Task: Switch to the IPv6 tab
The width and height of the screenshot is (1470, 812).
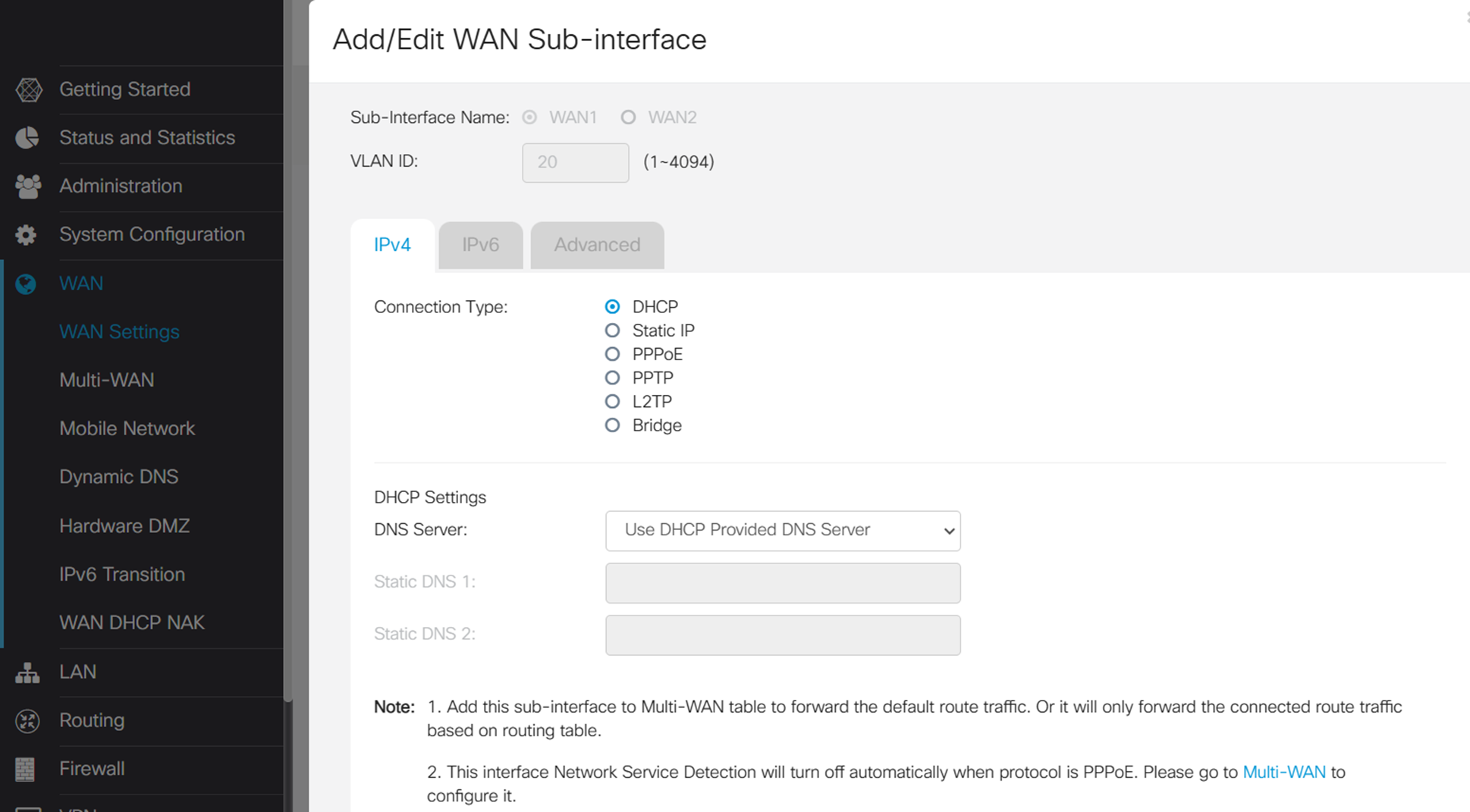Action: (x=480, y=244)
